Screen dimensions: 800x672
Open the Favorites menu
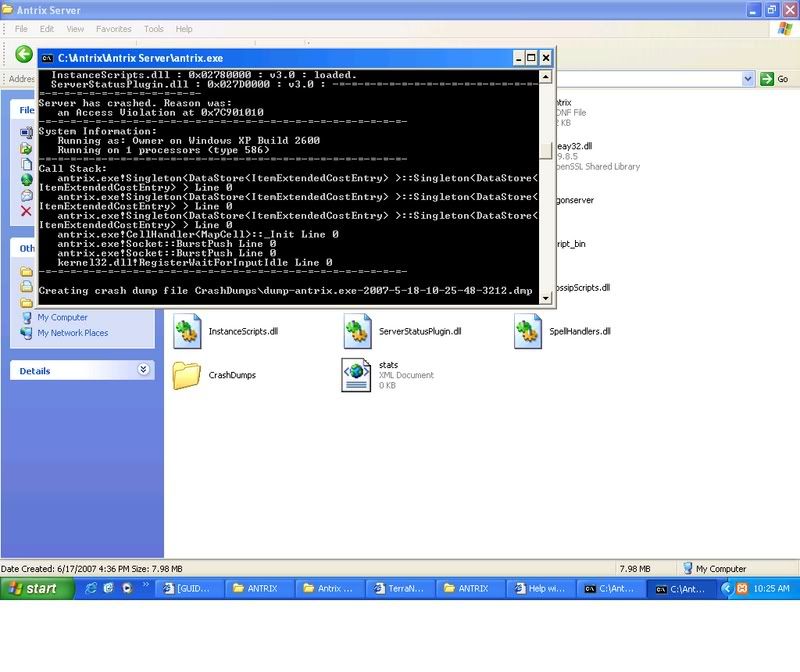113,29
